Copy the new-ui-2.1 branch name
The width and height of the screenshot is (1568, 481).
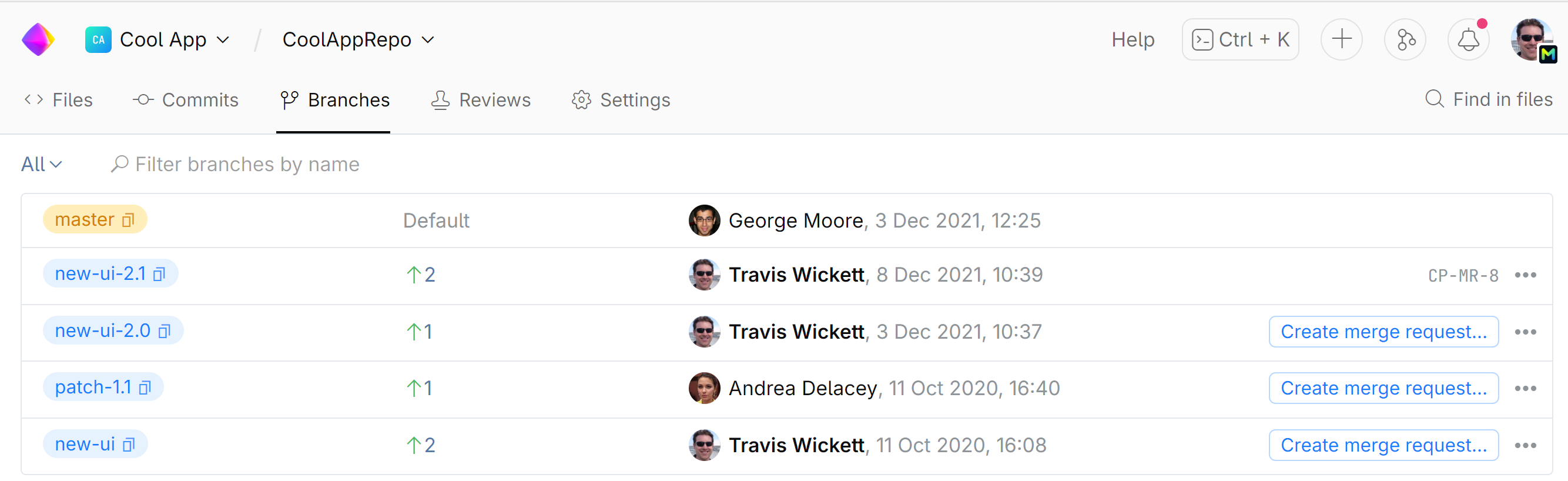coord(159,275)
